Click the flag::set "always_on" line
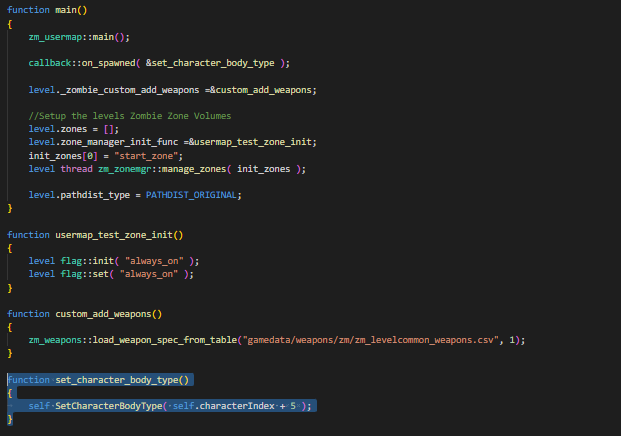 point(111,274)
